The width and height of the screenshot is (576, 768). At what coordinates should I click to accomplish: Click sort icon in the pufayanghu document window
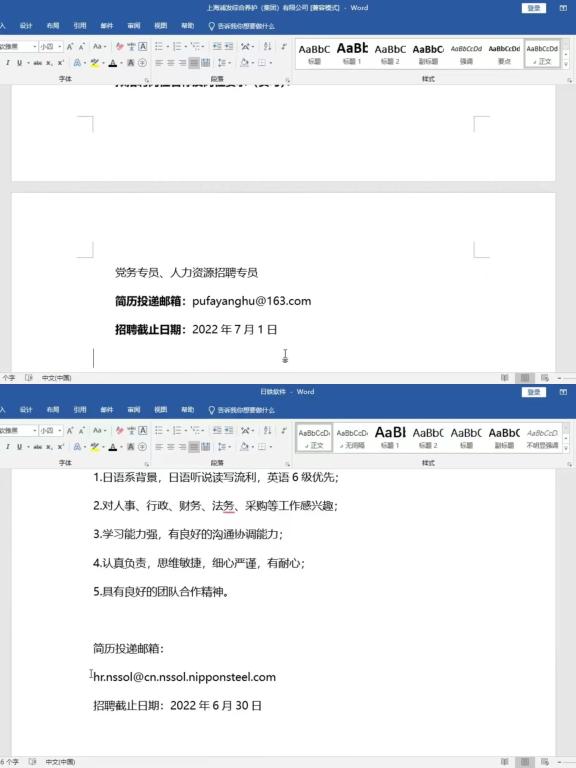(x=267, y=47)
